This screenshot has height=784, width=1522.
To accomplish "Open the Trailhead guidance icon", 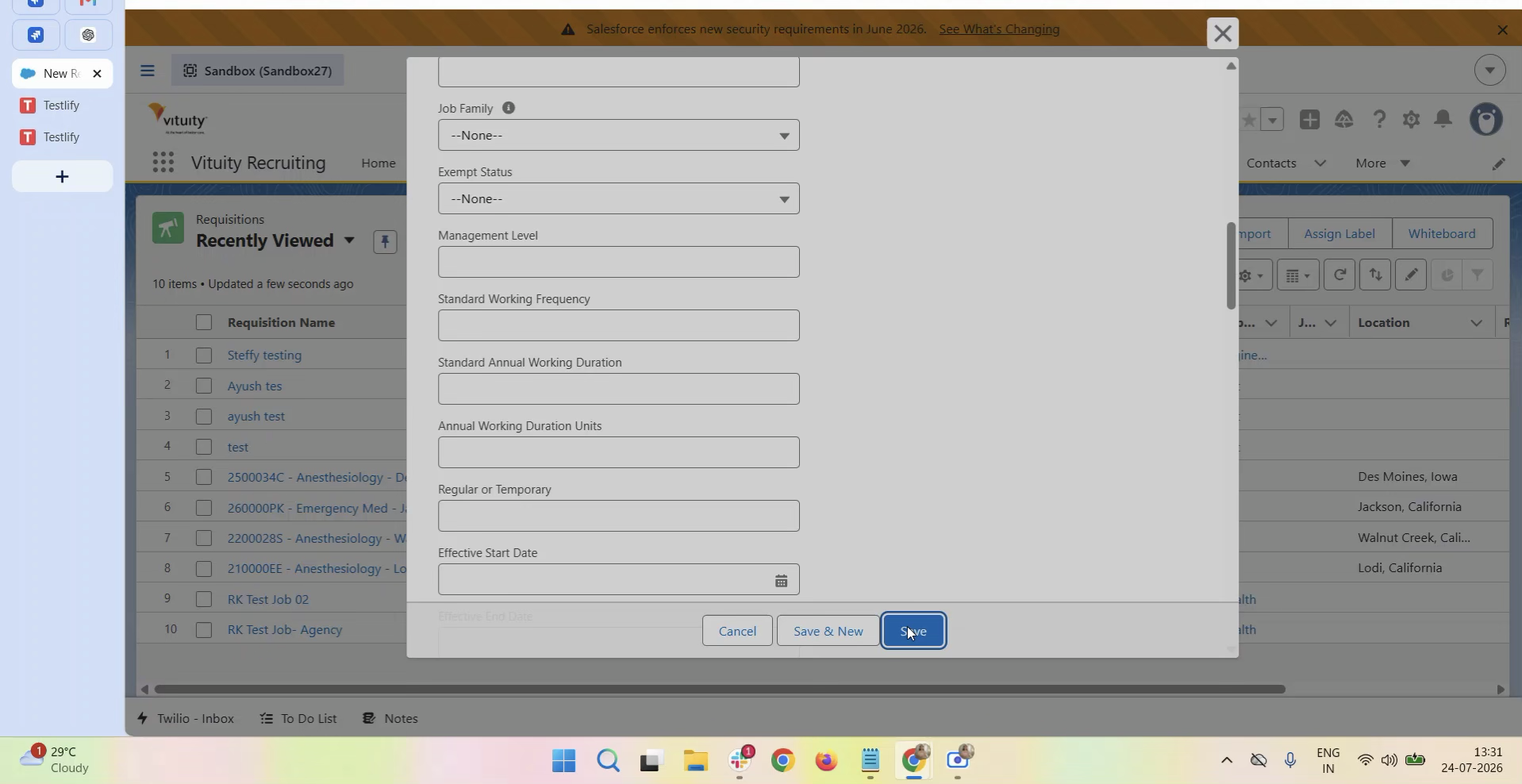I will [1344, 120].
